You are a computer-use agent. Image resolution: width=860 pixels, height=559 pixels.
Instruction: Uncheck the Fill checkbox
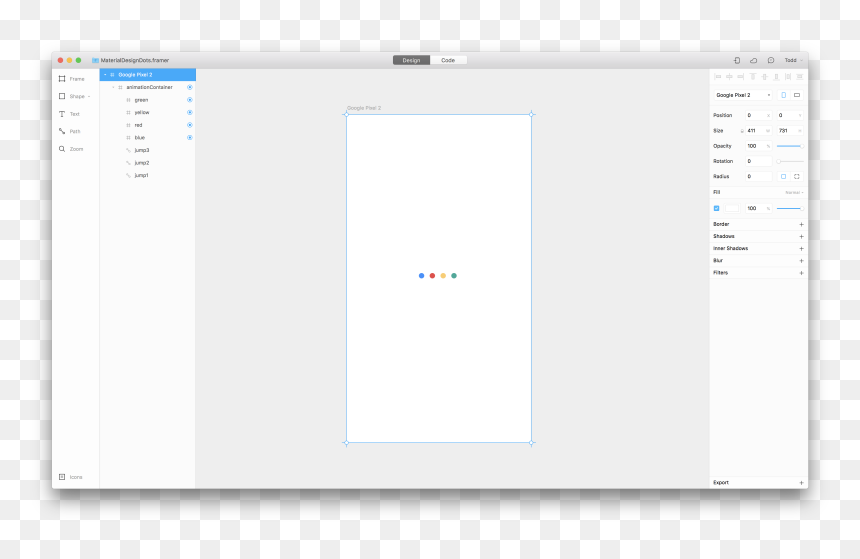[716, 208]
